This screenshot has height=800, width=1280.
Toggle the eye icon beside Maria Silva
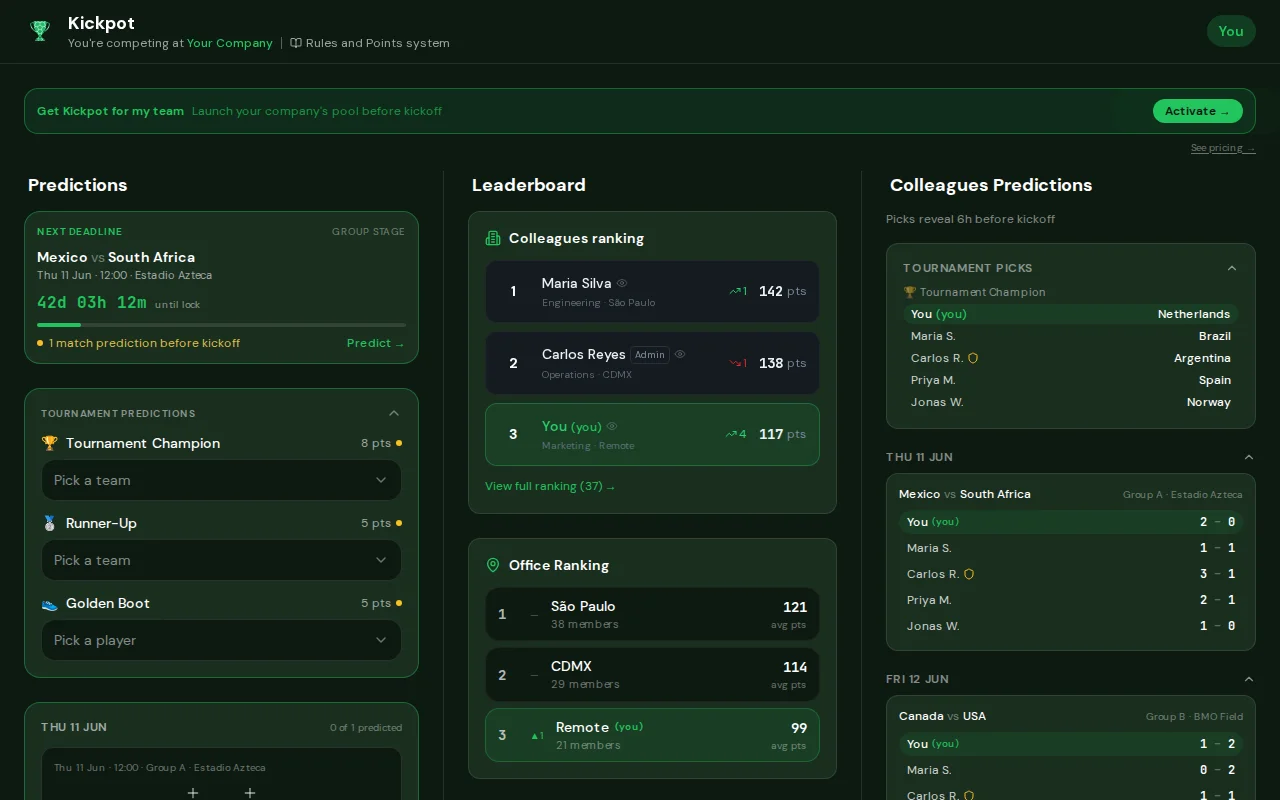[x=622, y=283]
